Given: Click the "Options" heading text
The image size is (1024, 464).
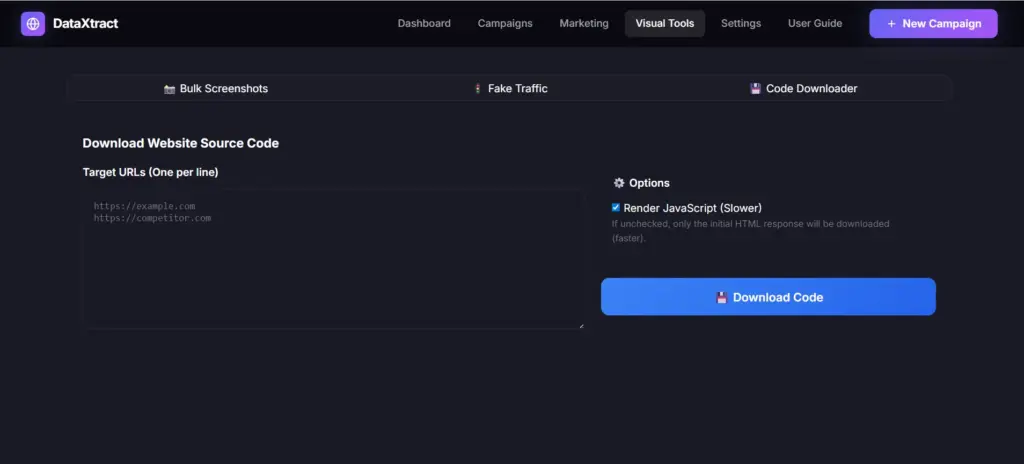Looking at the screenshot, I should tap(649, 183).
